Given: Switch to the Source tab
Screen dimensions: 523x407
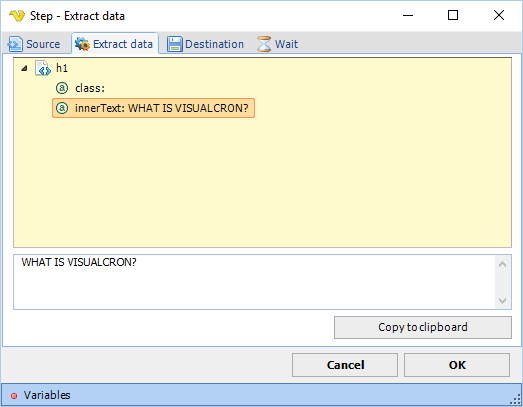Looking at the screenshot, I should pyautogui.click(x=34, y=44).
